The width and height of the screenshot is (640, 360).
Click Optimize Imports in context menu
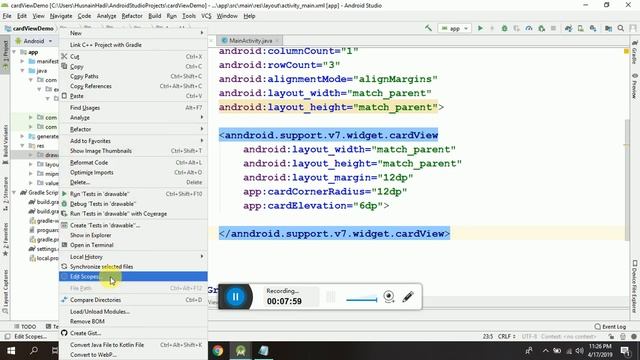[x=133, y=172]
